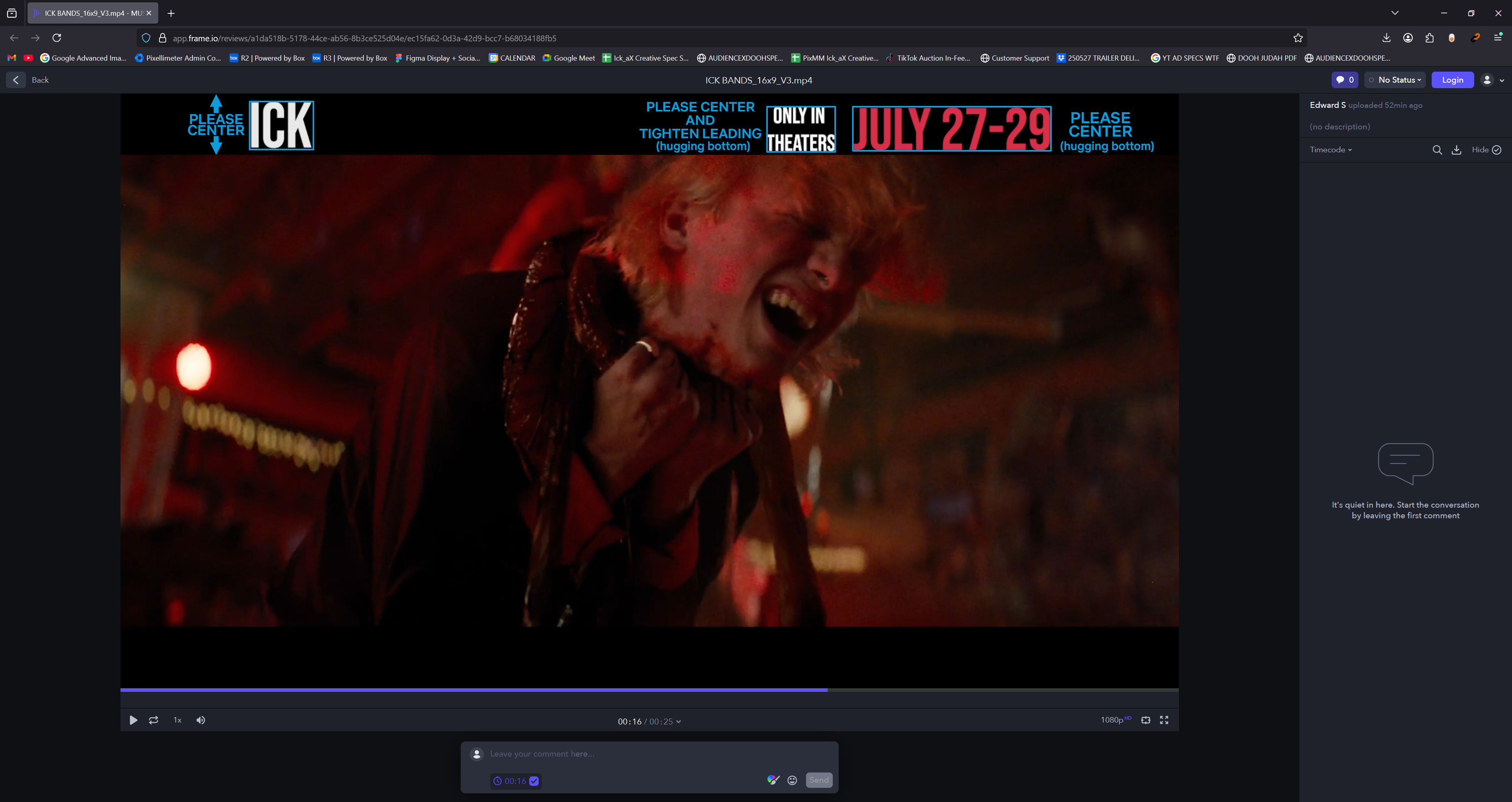Click the address bar URL
1512x802 pixels.
(x=364, y=38)
